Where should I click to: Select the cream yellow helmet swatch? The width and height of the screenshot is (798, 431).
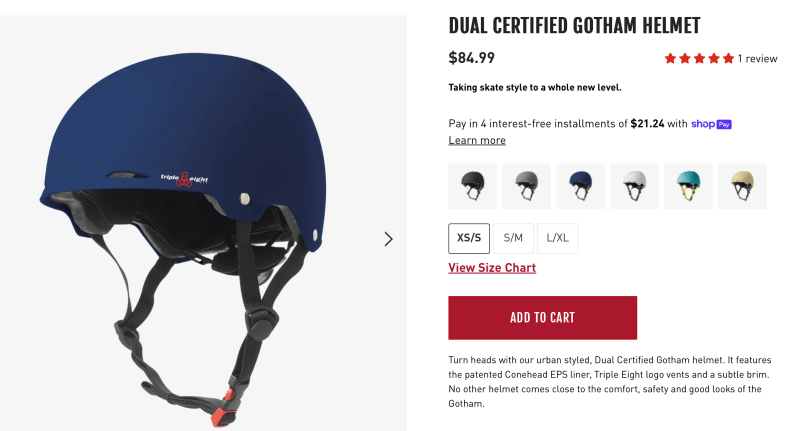coord(742,186)
